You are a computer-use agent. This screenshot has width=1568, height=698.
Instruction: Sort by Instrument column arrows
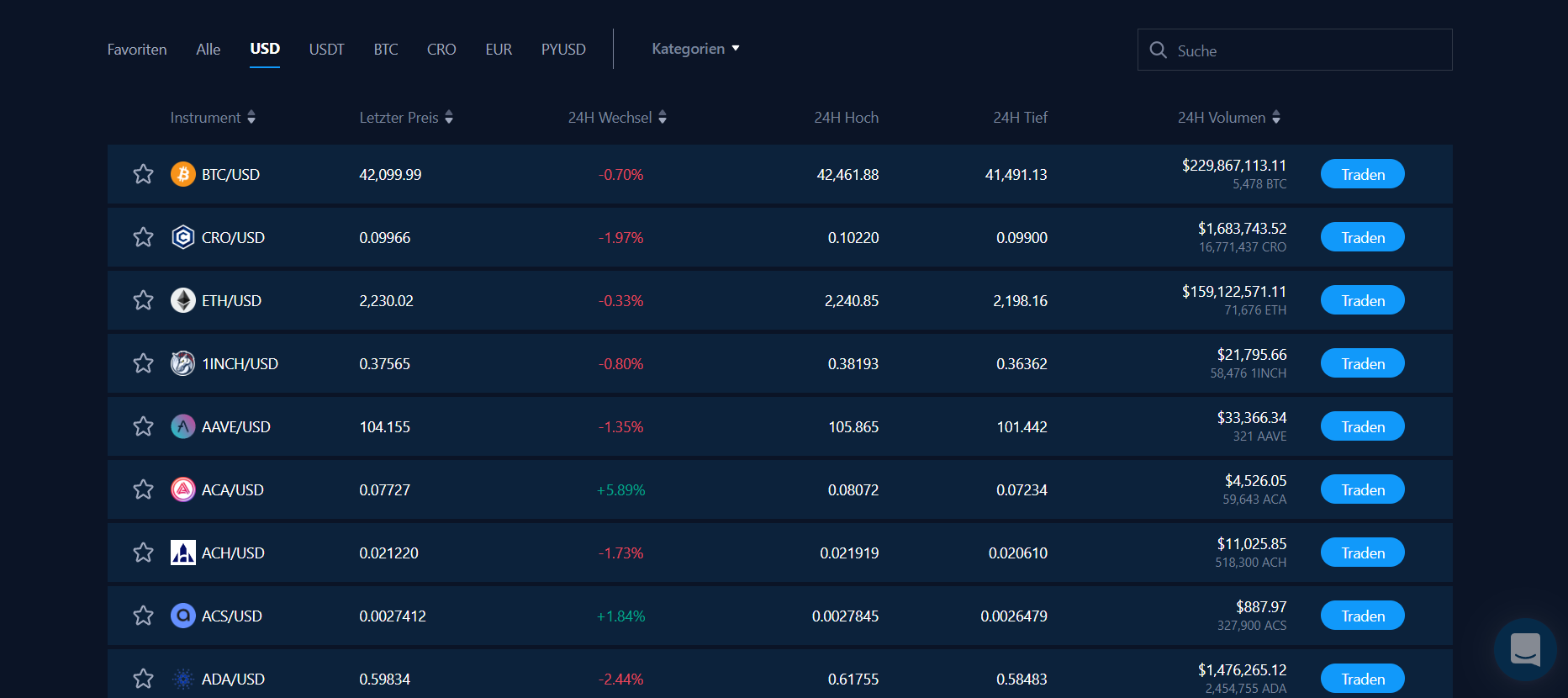251,118
